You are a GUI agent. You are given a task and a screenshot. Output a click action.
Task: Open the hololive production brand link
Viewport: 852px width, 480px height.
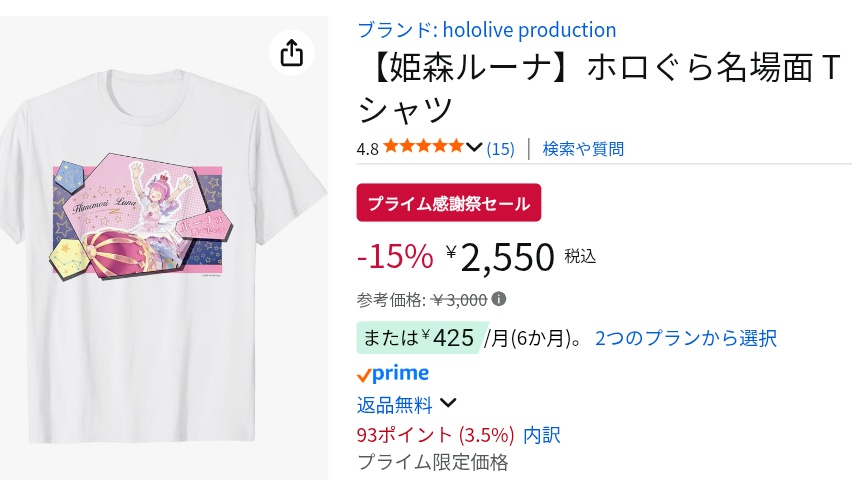tap(487, 30)
